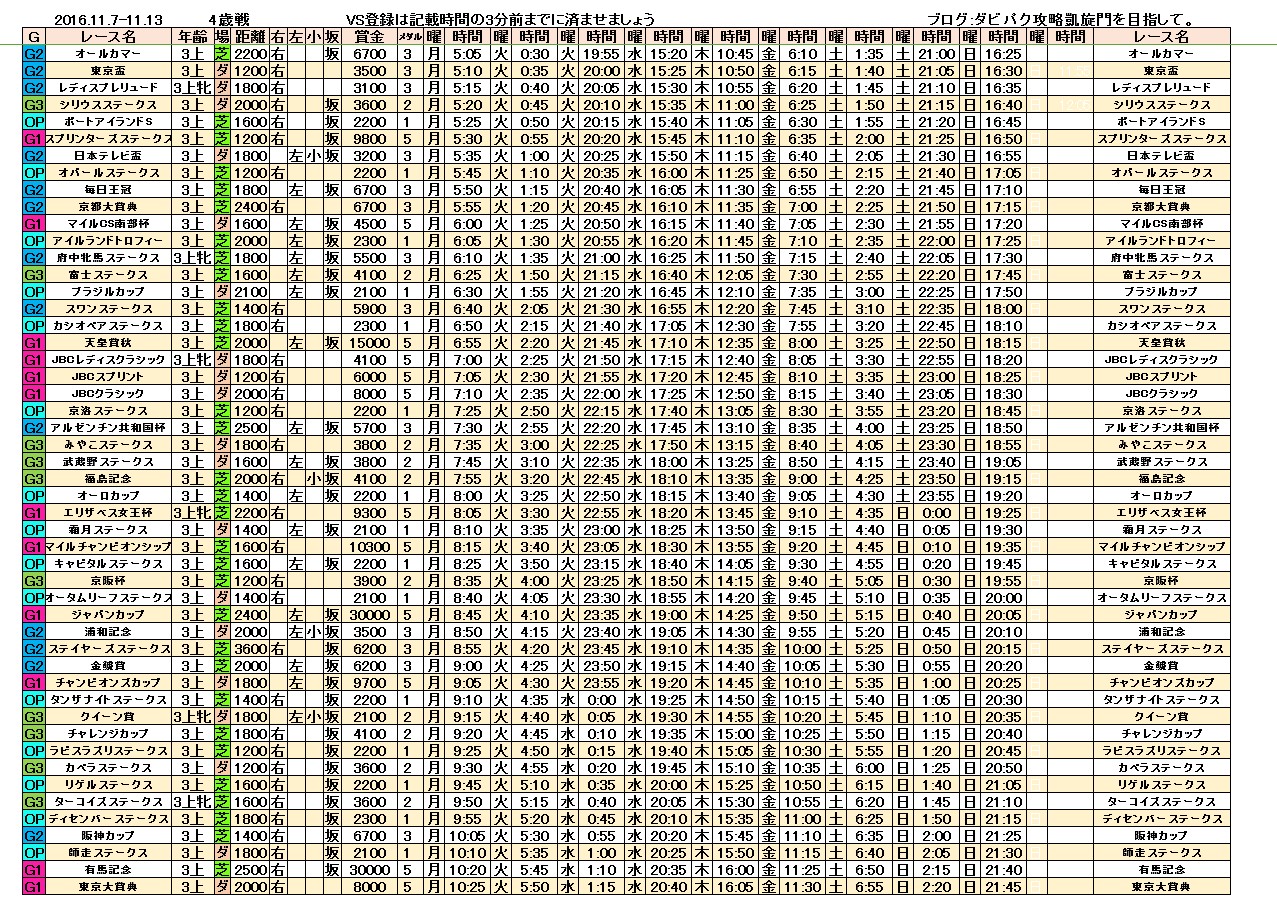Click the 左 cell in 日本テレビ盃 row
Viewport: 1277px width, 909px height.
coord(296,155)
